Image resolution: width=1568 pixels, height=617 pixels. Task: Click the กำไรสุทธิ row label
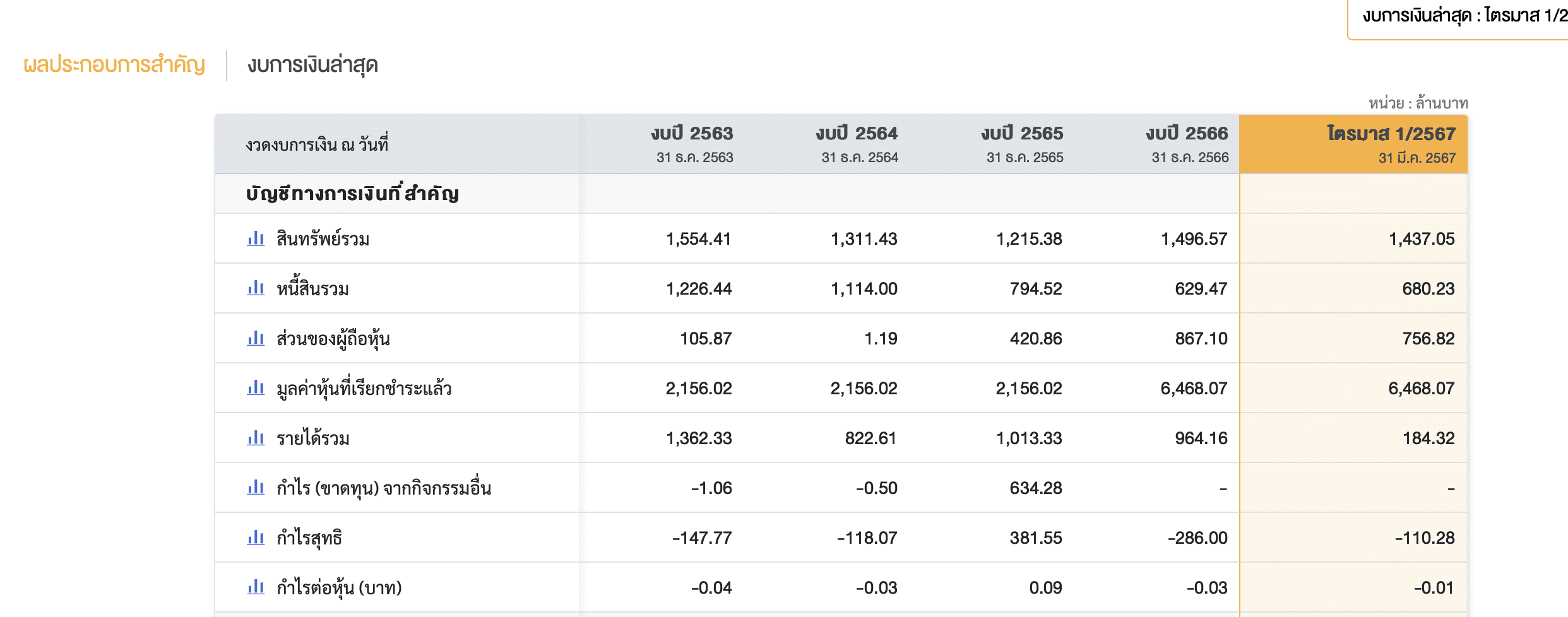(x=309, y=538)
